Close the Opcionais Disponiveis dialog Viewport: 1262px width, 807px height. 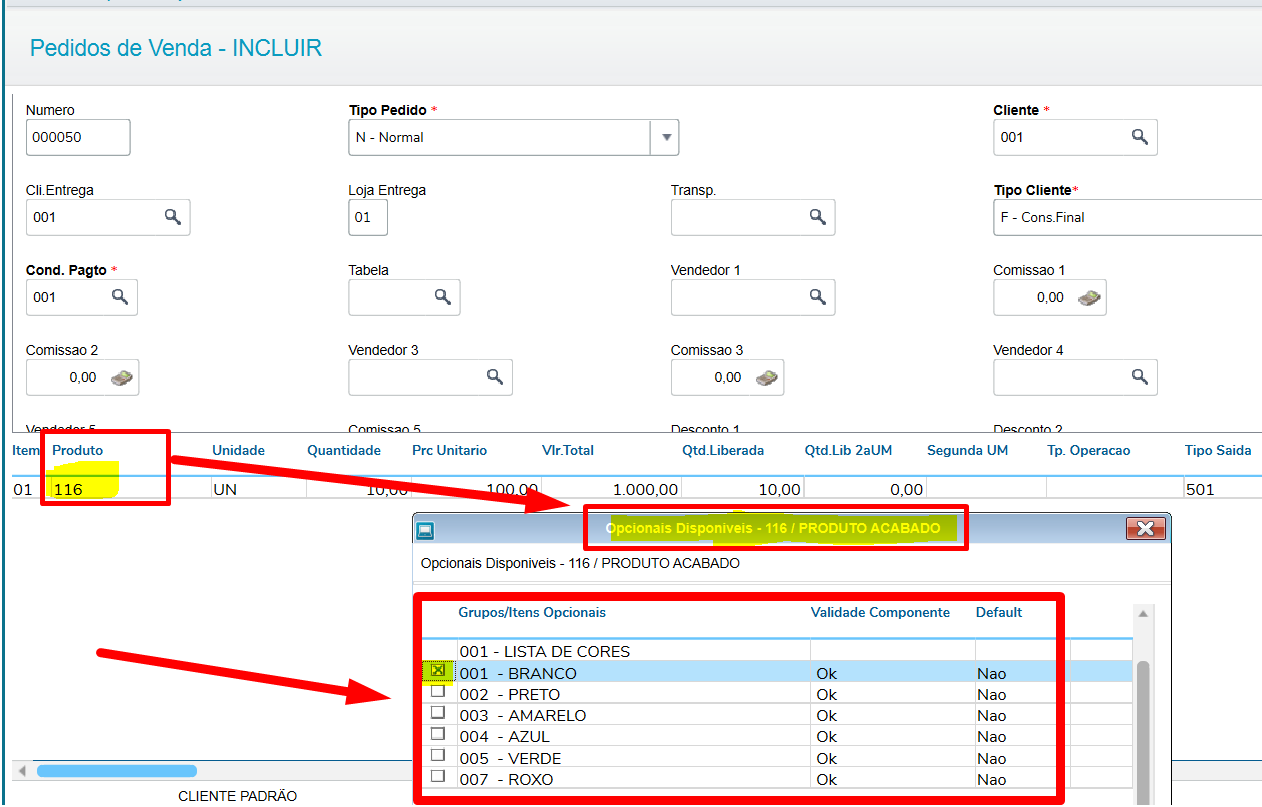tap(1145, 529)
